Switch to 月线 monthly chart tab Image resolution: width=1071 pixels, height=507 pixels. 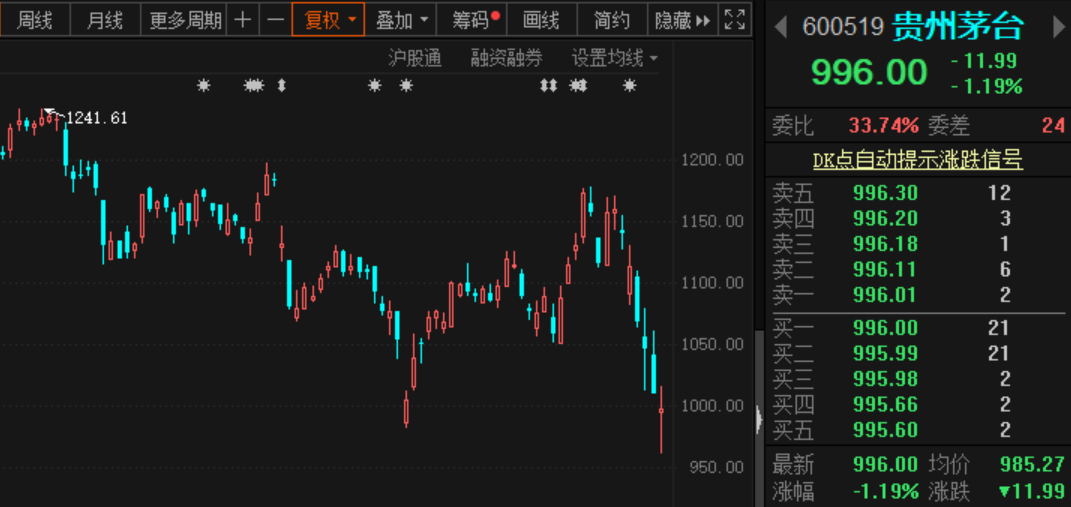[104, 20]
